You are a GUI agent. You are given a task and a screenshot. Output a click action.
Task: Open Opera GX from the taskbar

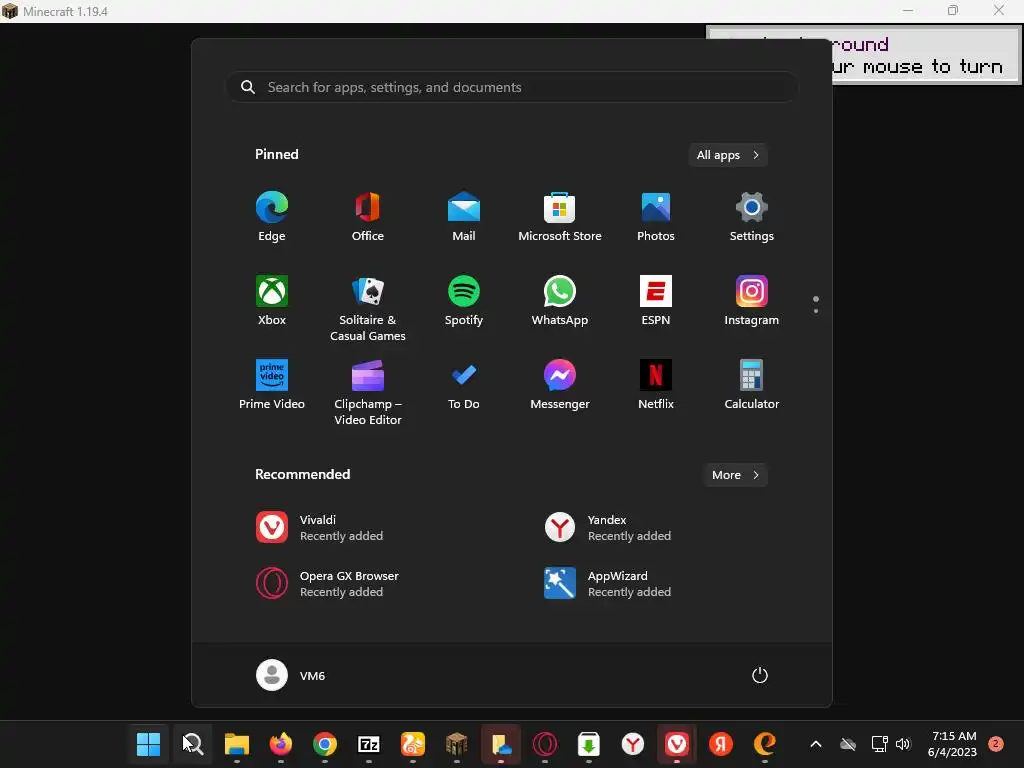[x=545, y=744]
